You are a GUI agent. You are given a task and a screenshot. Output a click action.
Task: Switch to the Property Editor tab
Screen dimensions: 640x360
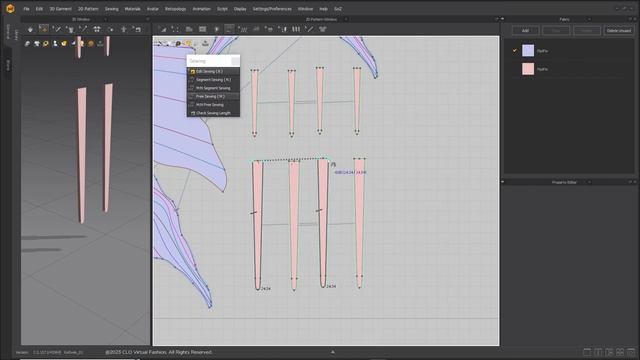(564, 182)
